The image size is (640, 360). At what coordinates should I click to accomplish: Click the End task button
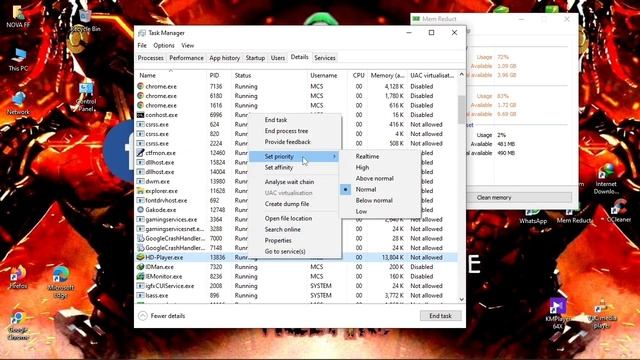coord(440,316)
